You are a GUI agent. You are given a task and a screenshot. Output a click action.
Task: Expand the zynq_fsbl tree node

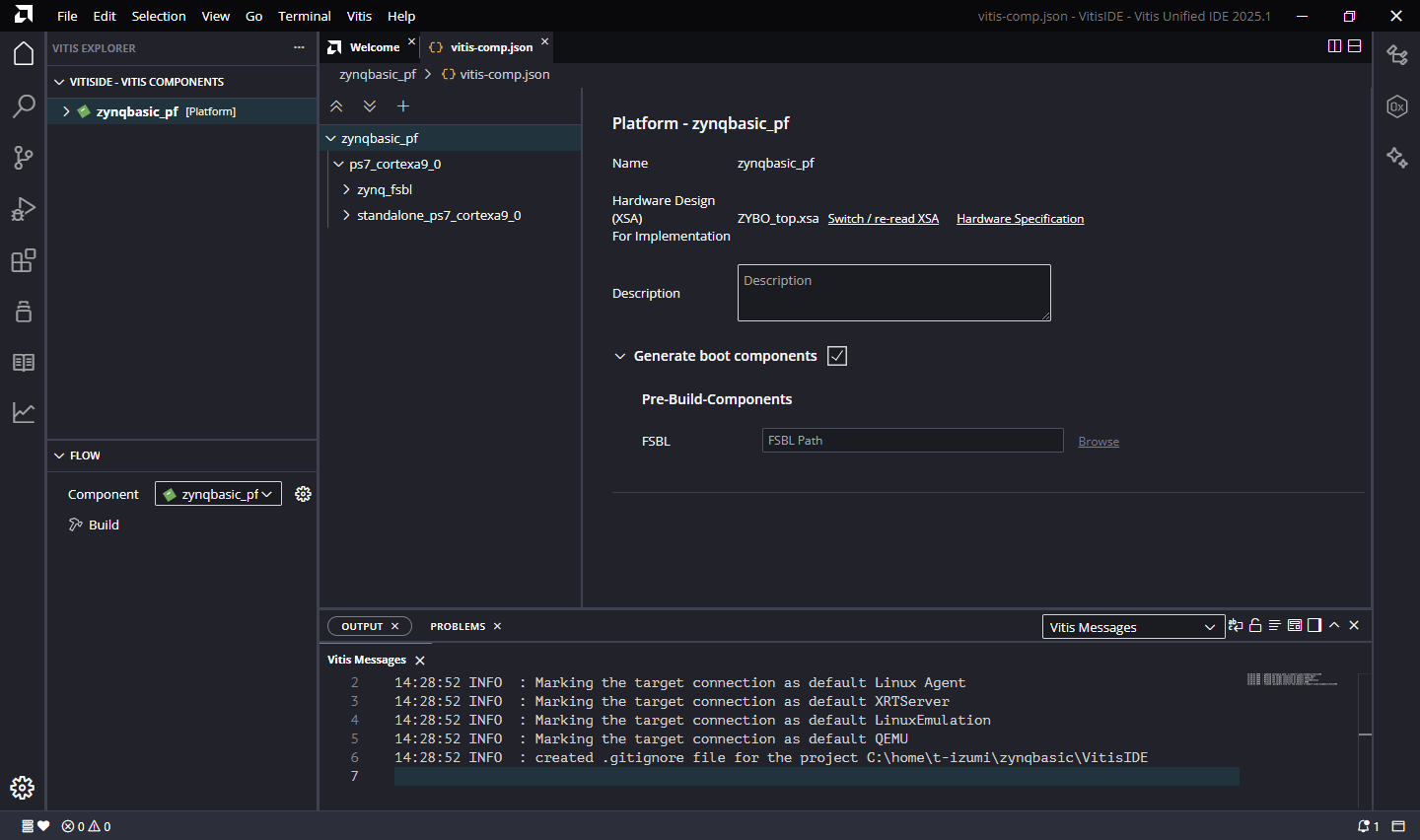346,189
